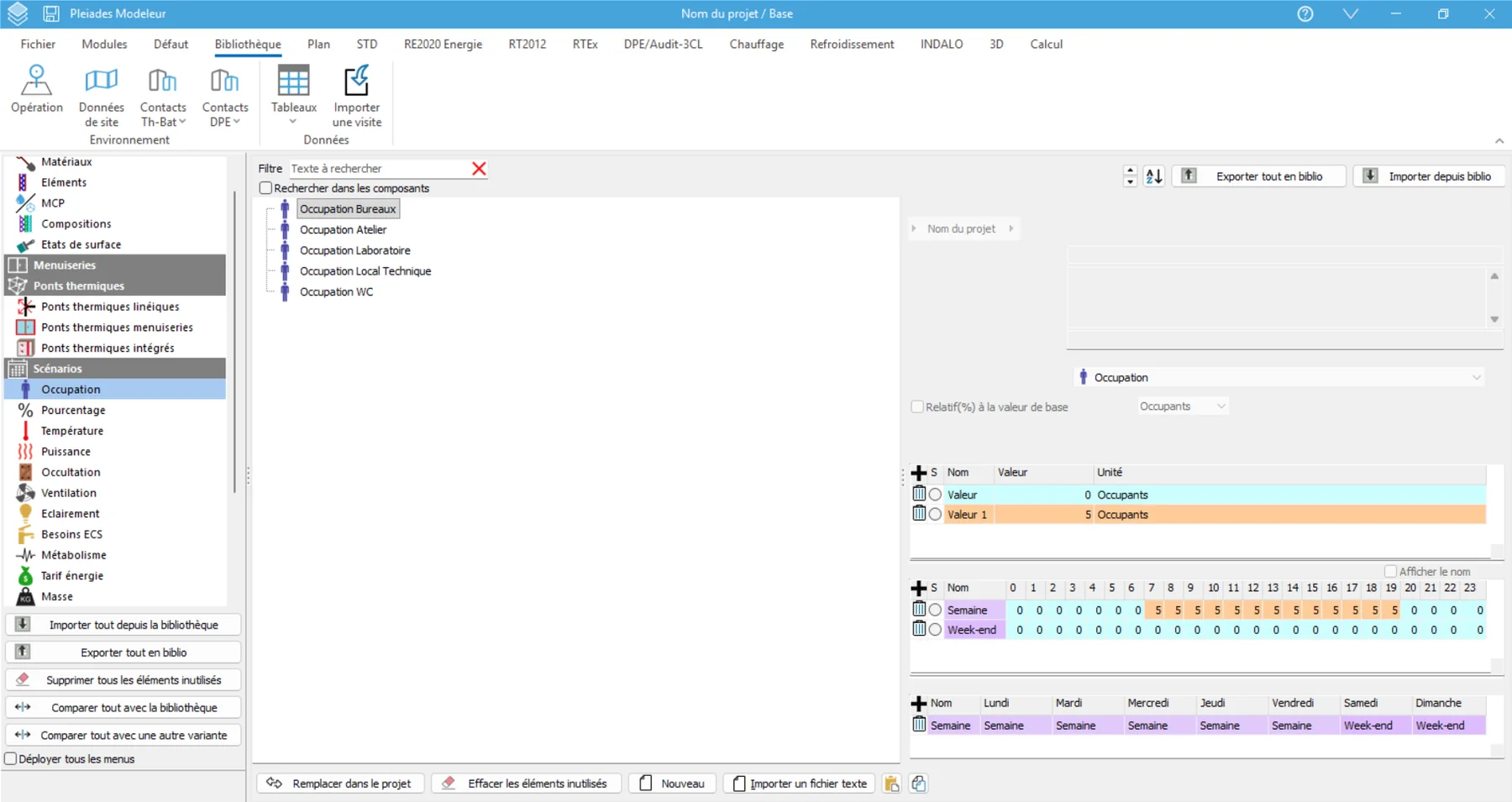1512x802 pixels.
Task: Click the copy icon in bottom toolbar
Action: coord(918,784)
